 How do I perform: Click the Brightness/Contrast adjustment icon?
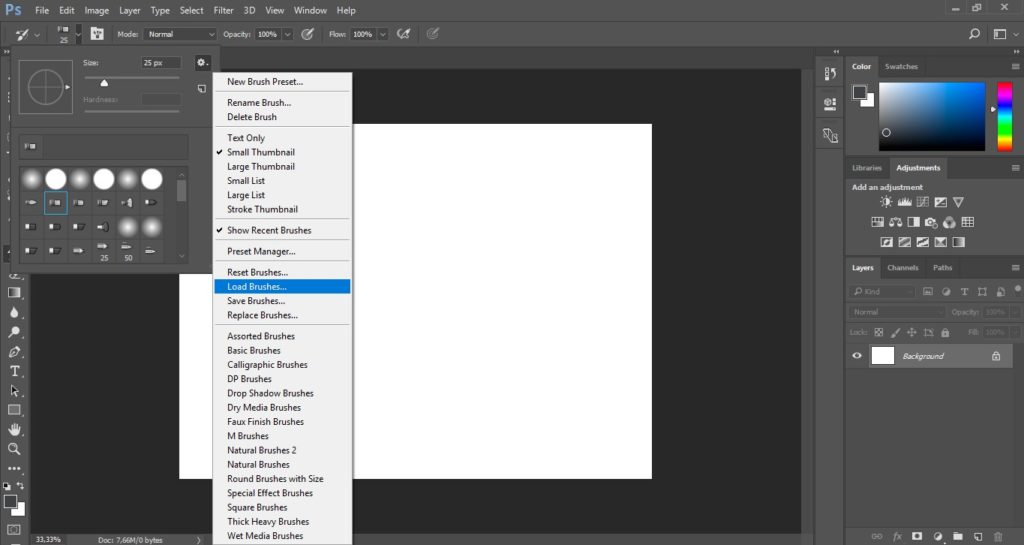pos(885,202)
